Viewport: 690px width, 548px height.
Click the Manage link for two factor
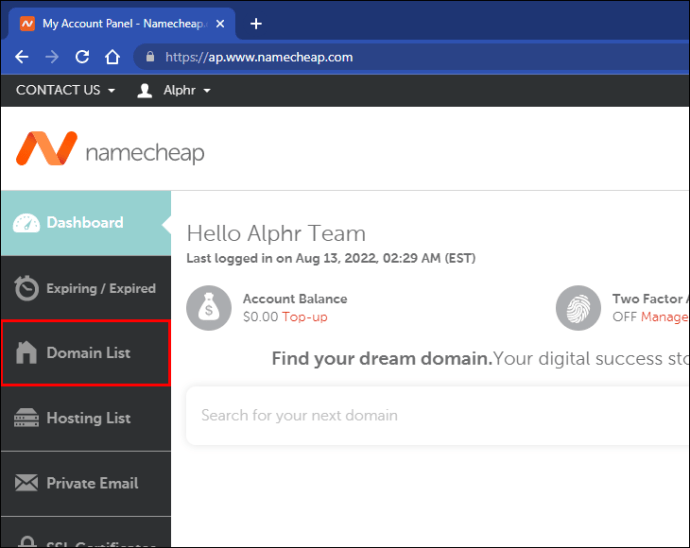pyautogui.click(x=664, y=317)
